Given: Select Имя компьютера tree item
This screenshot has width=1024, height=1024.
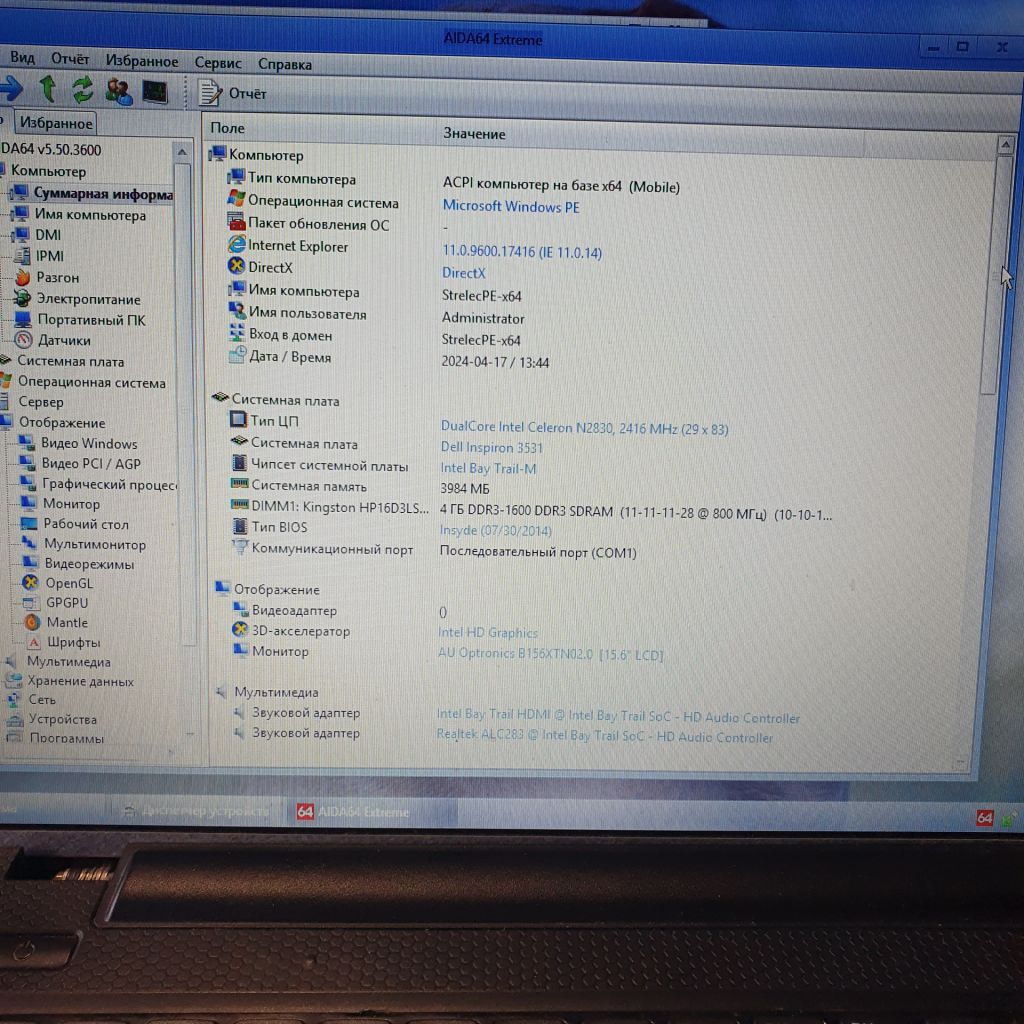Looking at the screenshot, I should 90,214.
